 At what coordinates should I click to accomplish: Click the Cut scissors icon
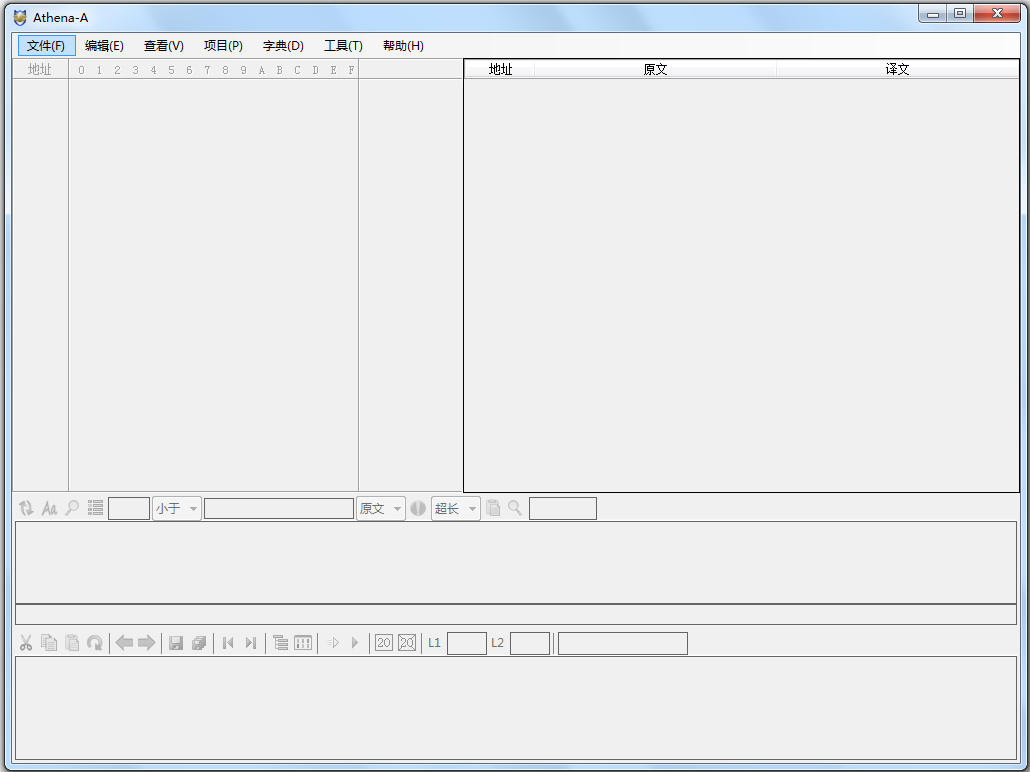26,643
